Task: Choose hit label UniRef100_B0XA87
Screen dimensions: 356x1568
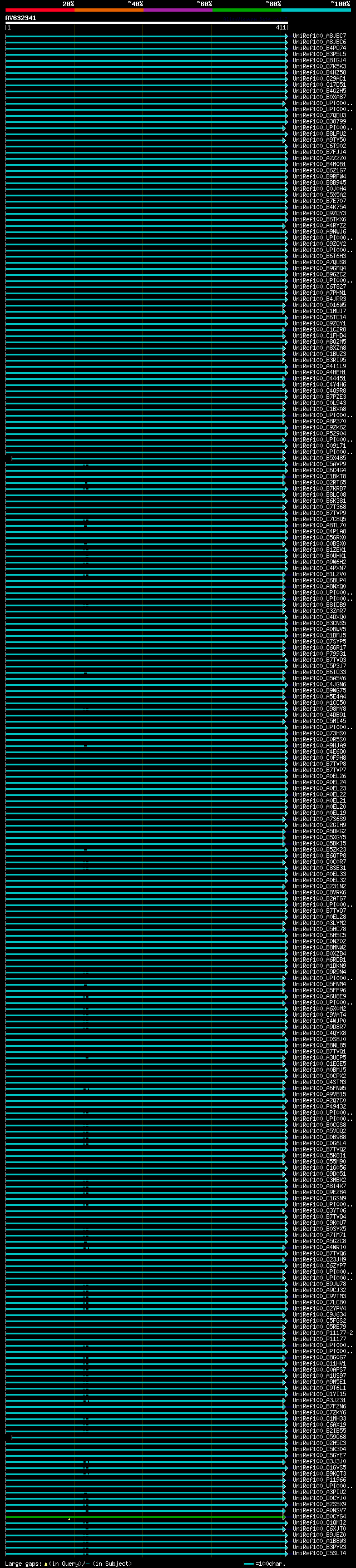Action: pyautogui.click(x=319, y=97)
